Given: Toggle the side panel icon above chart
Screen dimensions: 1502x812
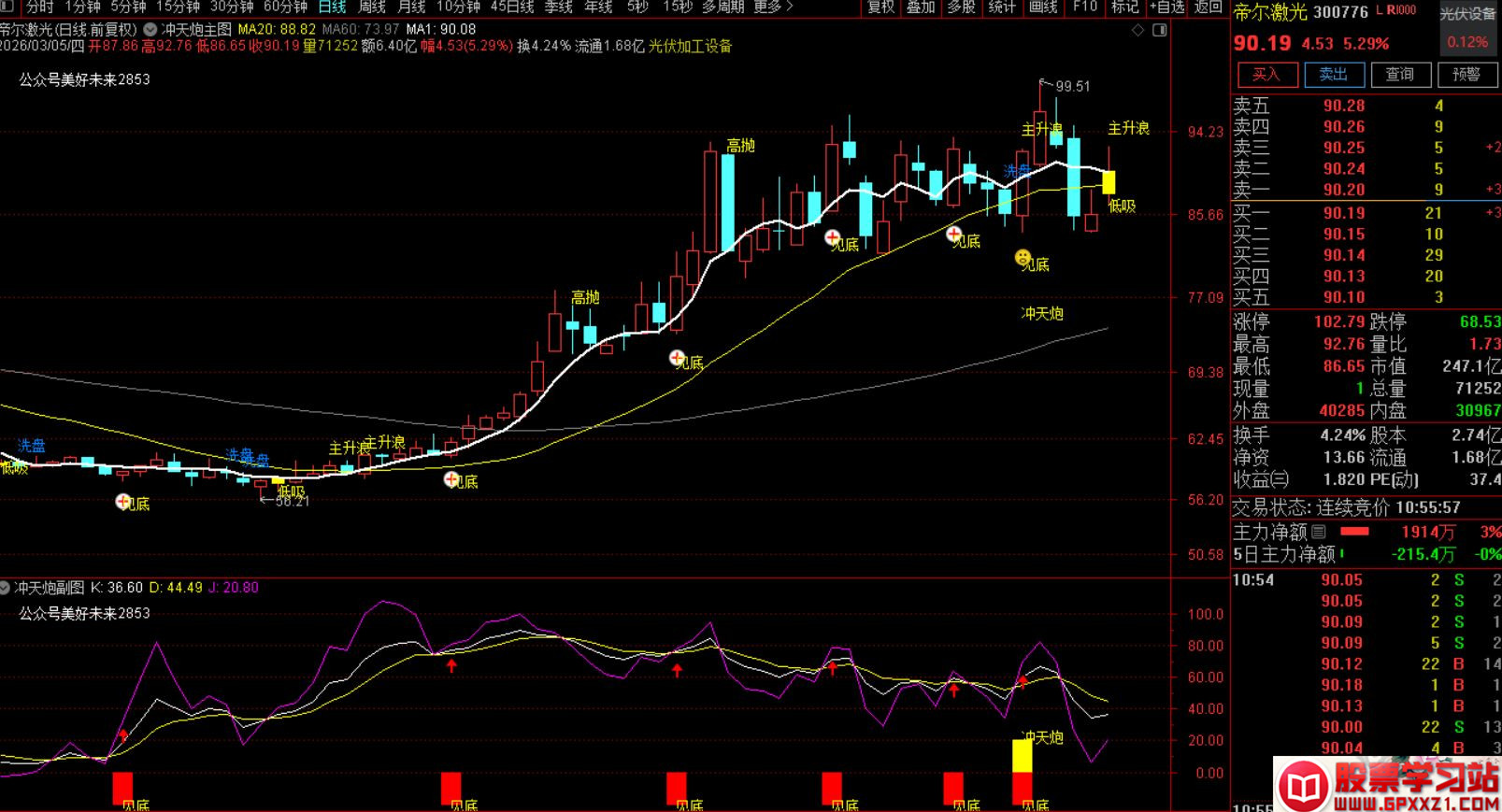Looking at the screenshot, I should click(x=1160, y=30).
